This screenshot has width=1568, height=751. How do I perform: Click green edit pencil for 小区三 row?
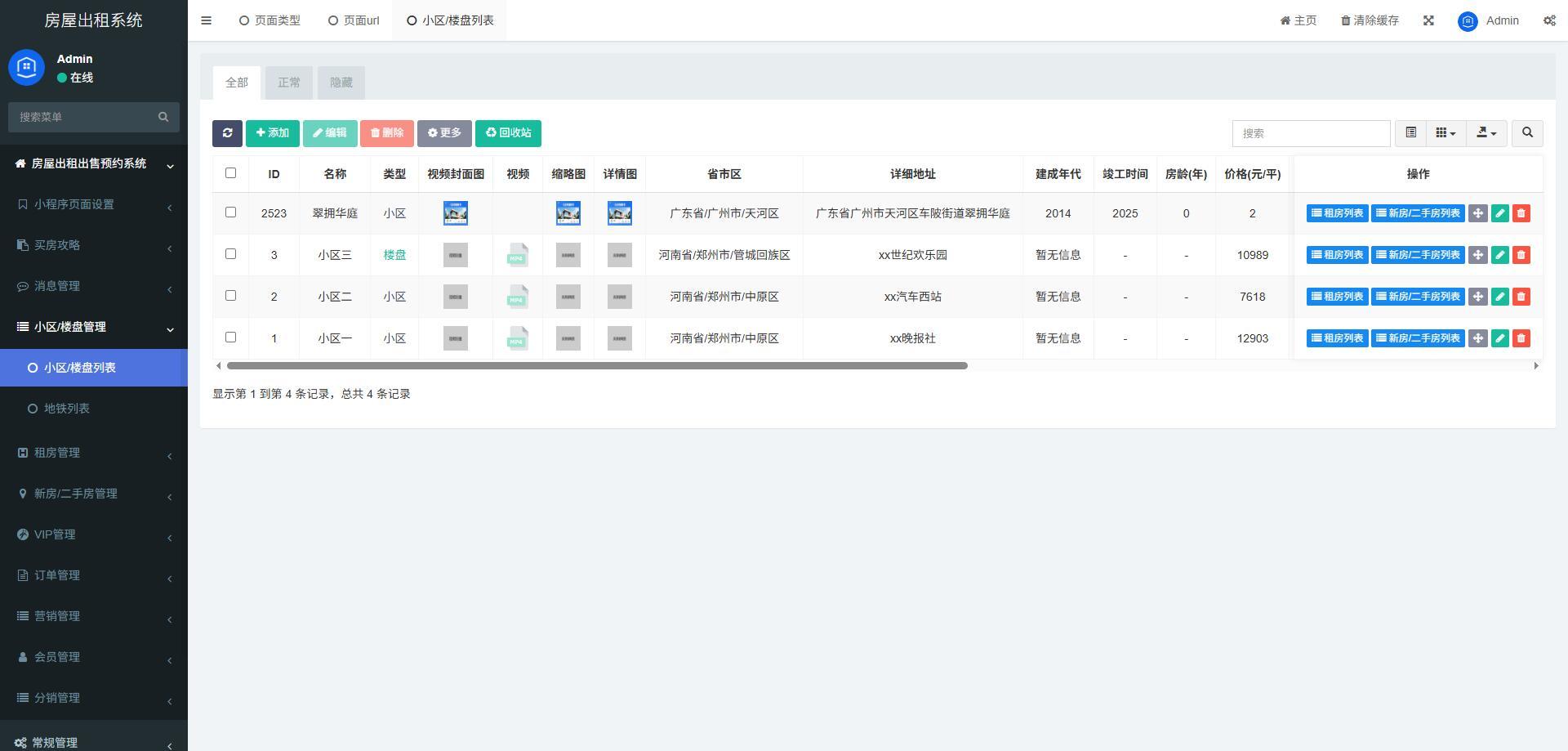[1499, 255]
